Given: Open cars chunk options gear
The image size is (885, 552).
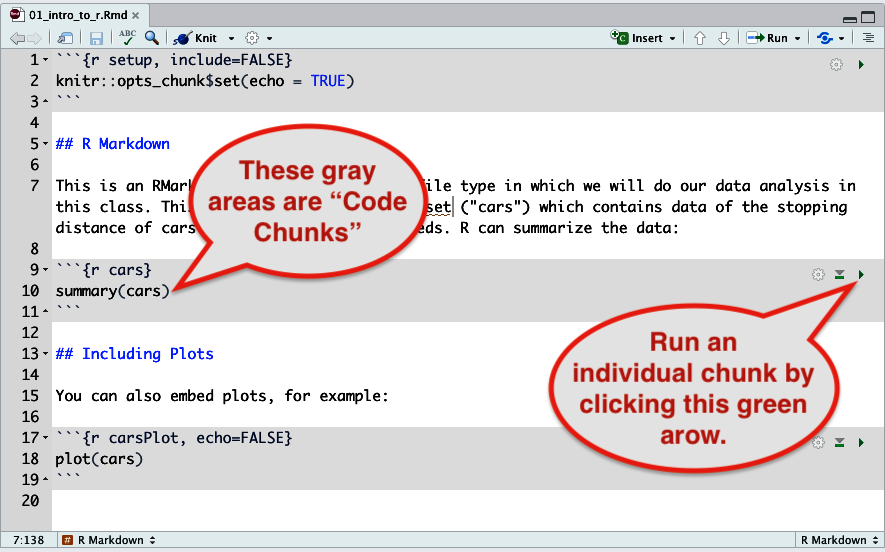Looking at the screenshot, I should click(x=818, y=275).
